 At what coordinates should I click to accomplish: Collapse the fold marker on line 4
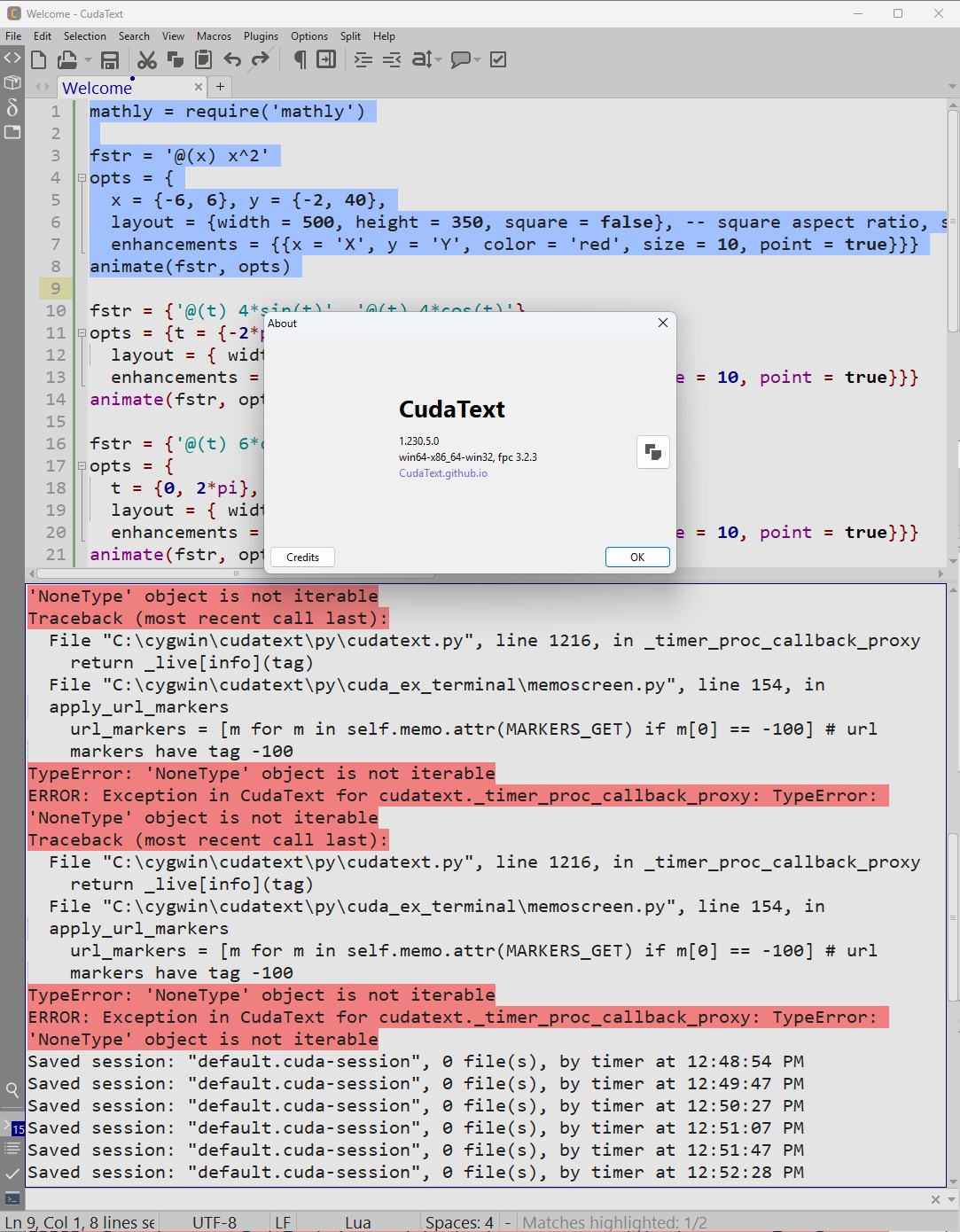click(x=82, y=178)
